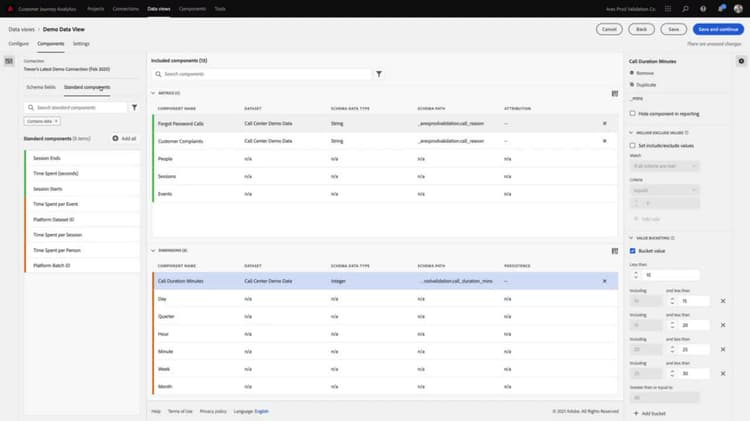Open column settings icon for Metrics table

[615, 93]
